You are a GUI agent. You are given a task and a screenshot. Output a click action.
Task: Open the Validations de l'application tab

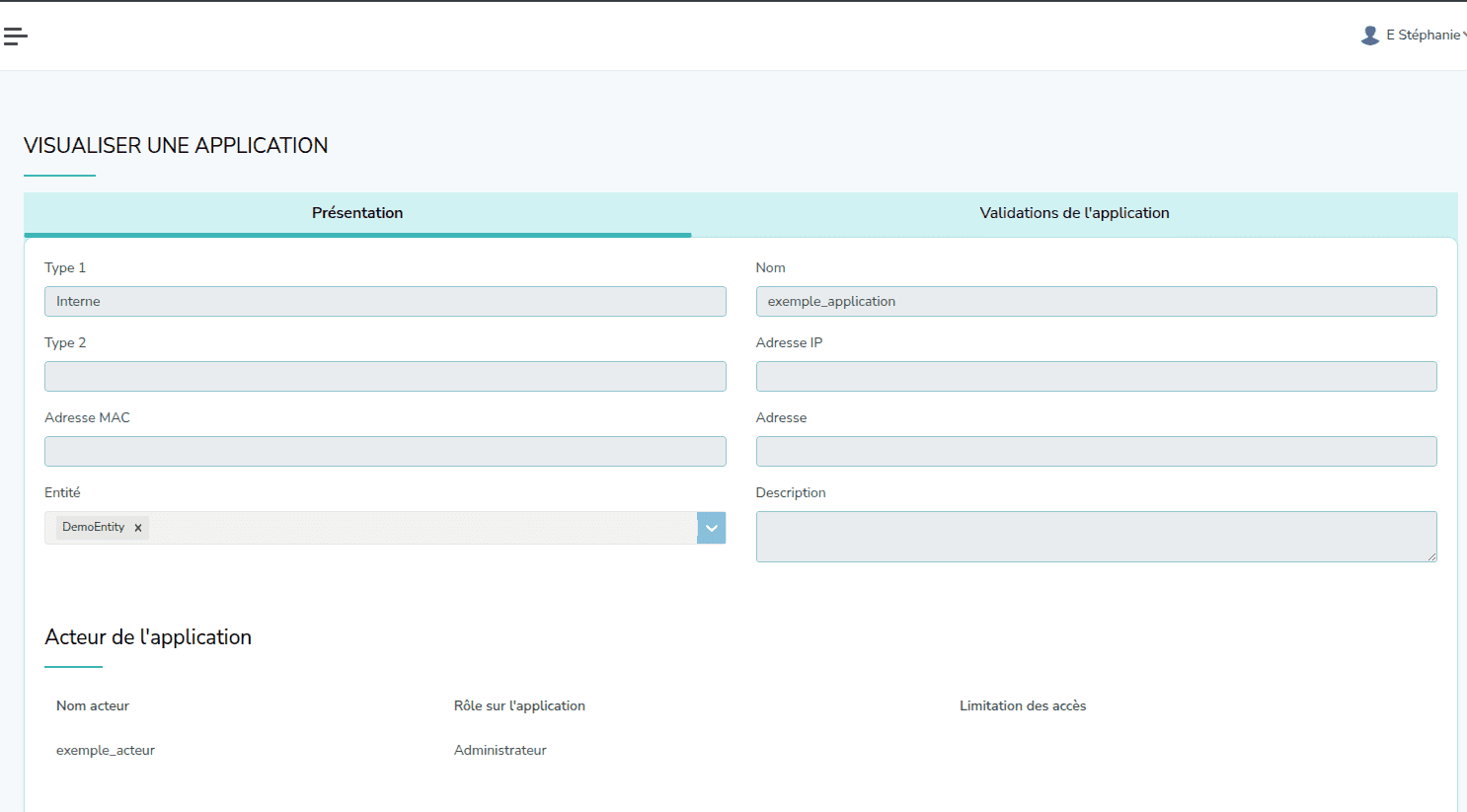[x=1074, y=213]
